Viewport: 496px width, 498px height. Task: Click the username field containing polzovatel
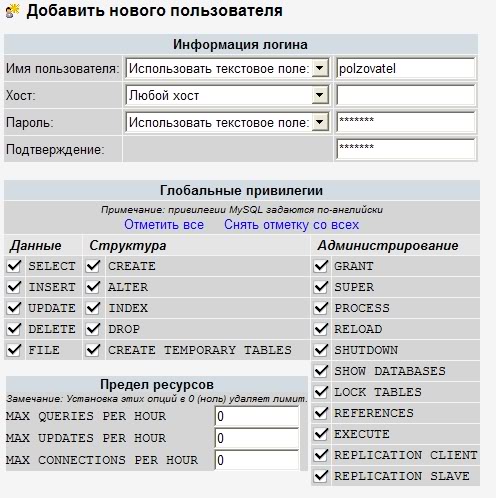click(406, 68)
